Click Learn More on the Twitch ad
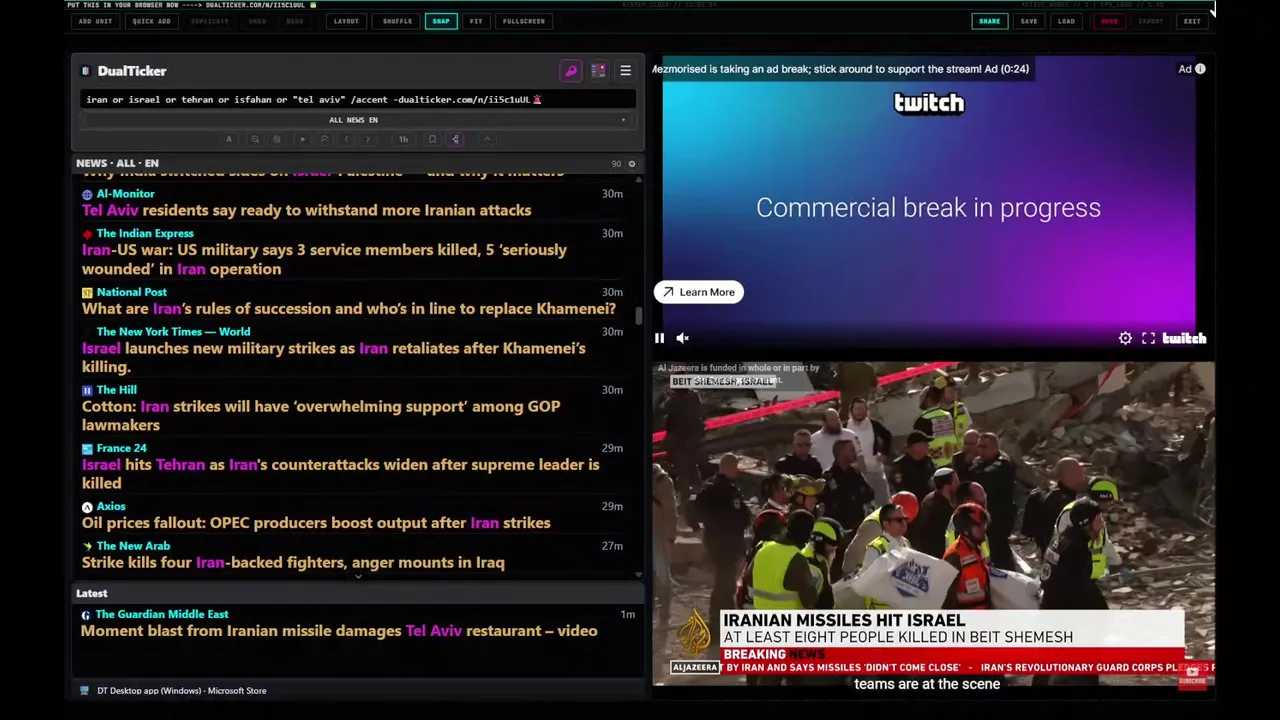The height and width of the screenshot is (720, 1280). (x=699, y=292)
